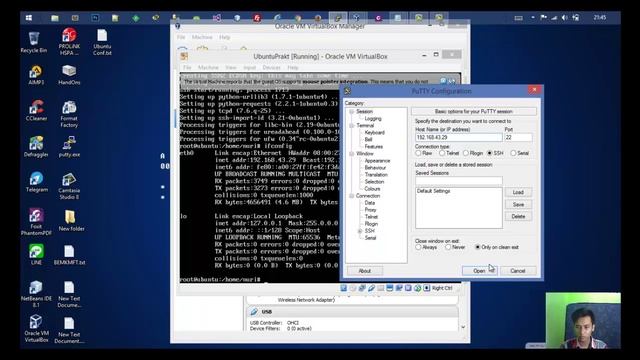640x360 pixels.
Task: Collapse the Window category node
Action: (351, 154)
